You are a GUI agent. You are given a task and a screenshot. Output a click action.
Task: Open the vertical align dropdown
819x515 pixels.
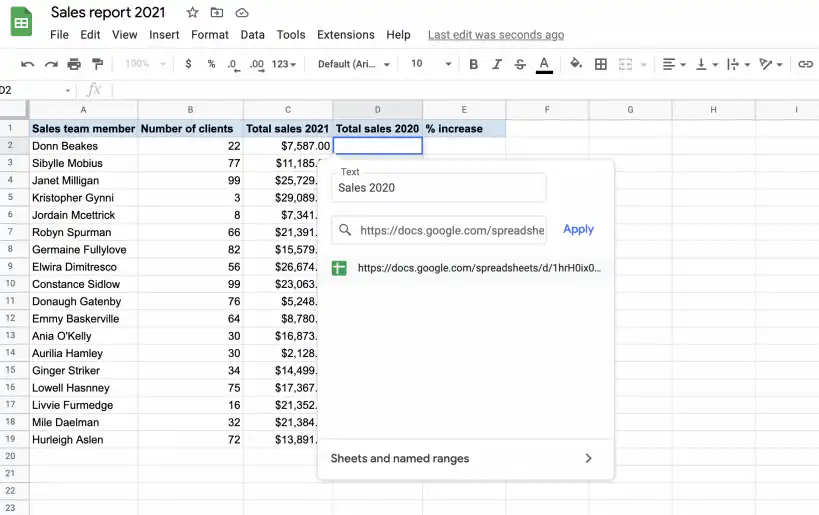point(707,64)
